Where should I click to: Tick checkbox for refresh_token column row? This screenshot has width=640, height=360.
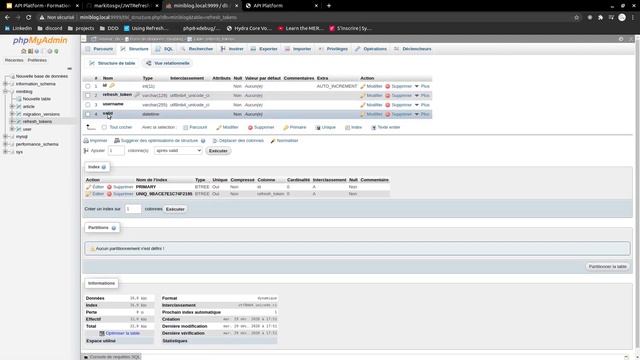[88, 96]
